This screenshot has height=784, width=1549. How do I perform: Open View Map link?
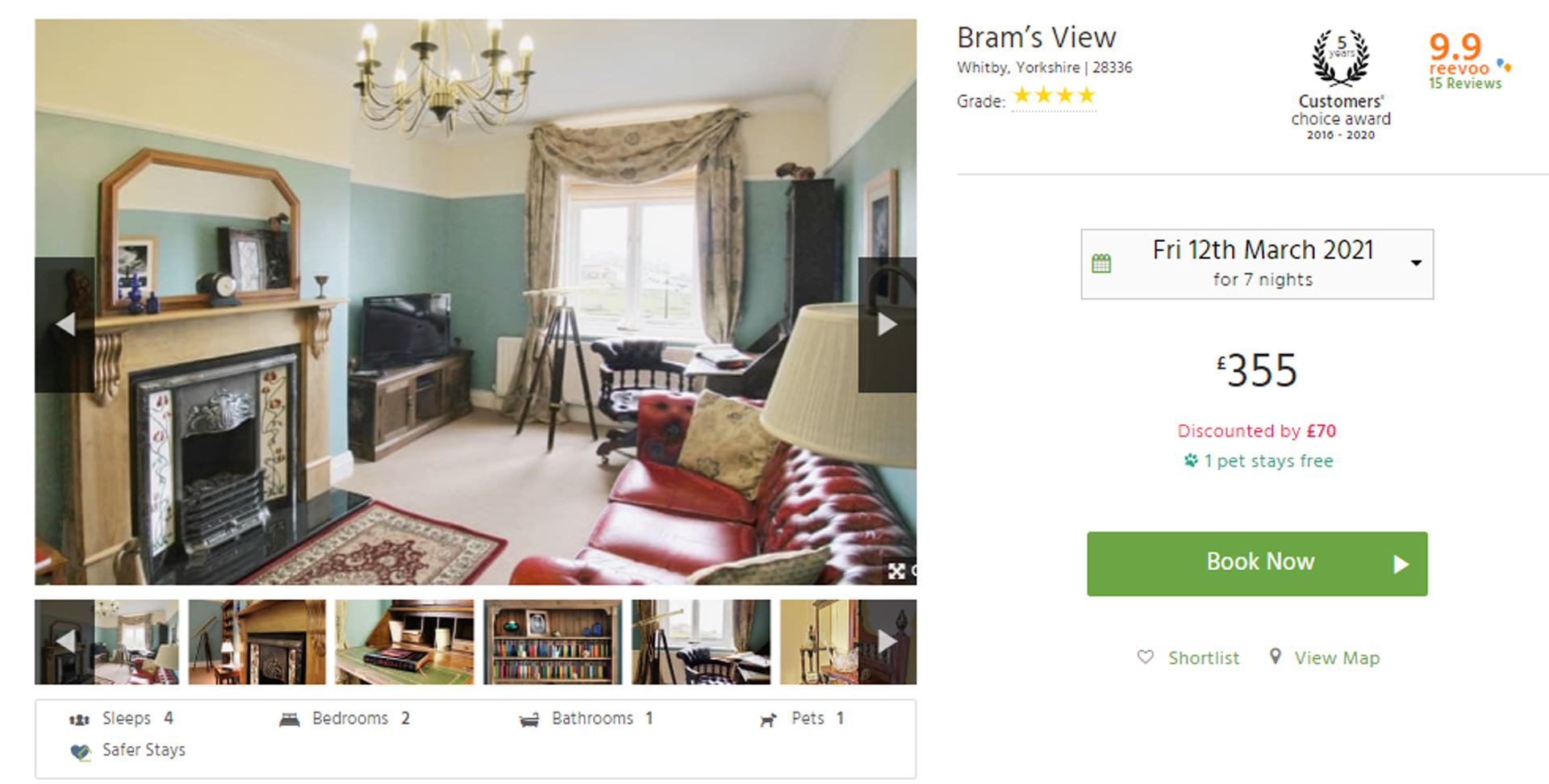coord(1337,658)
